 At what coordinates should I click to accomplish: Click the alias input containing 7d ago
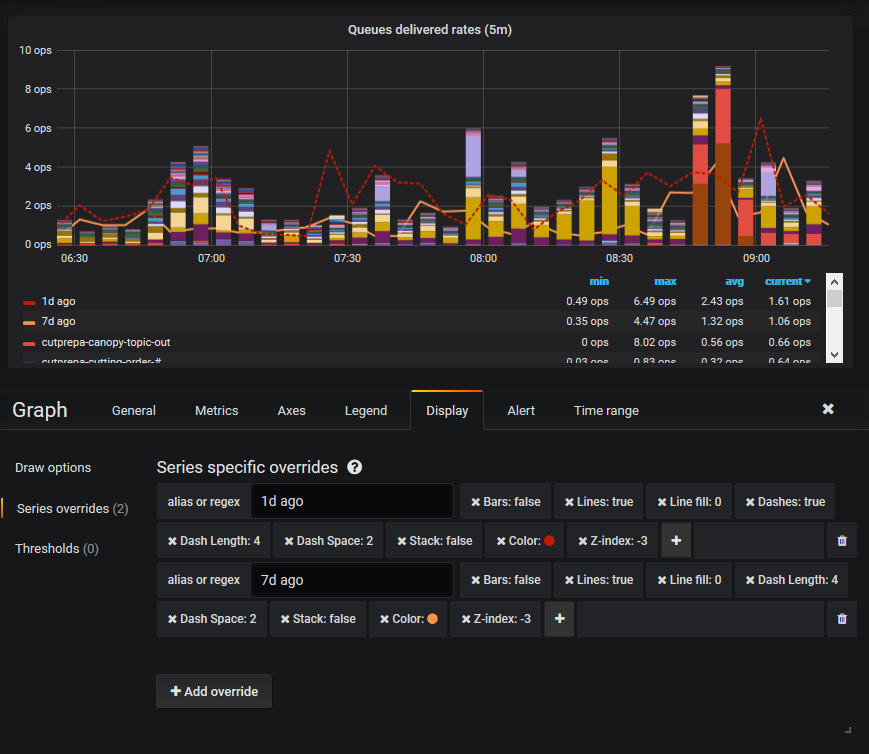(x=352, y=579)
